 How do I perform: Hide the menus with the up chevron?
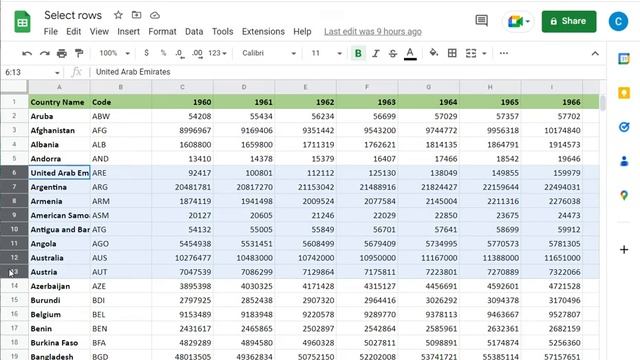(595, 53)
